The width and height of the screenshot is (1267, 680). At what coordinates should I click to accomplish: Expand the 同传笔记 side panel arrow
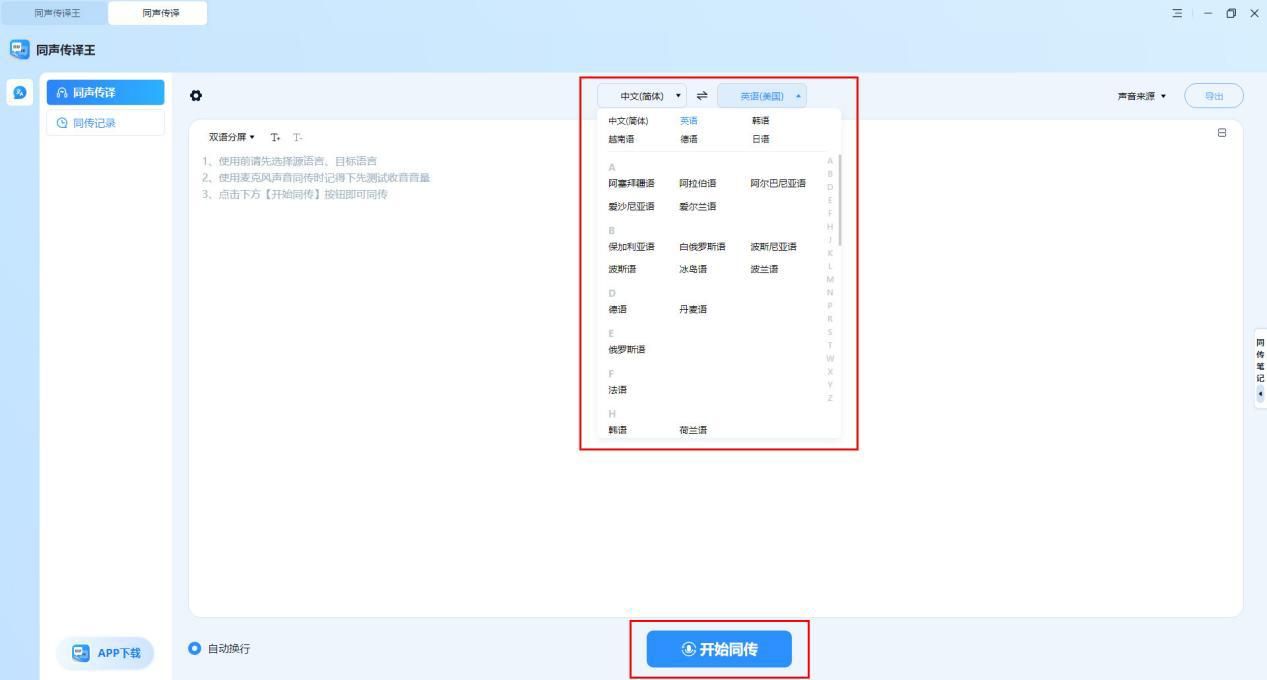click(1260, 393)
